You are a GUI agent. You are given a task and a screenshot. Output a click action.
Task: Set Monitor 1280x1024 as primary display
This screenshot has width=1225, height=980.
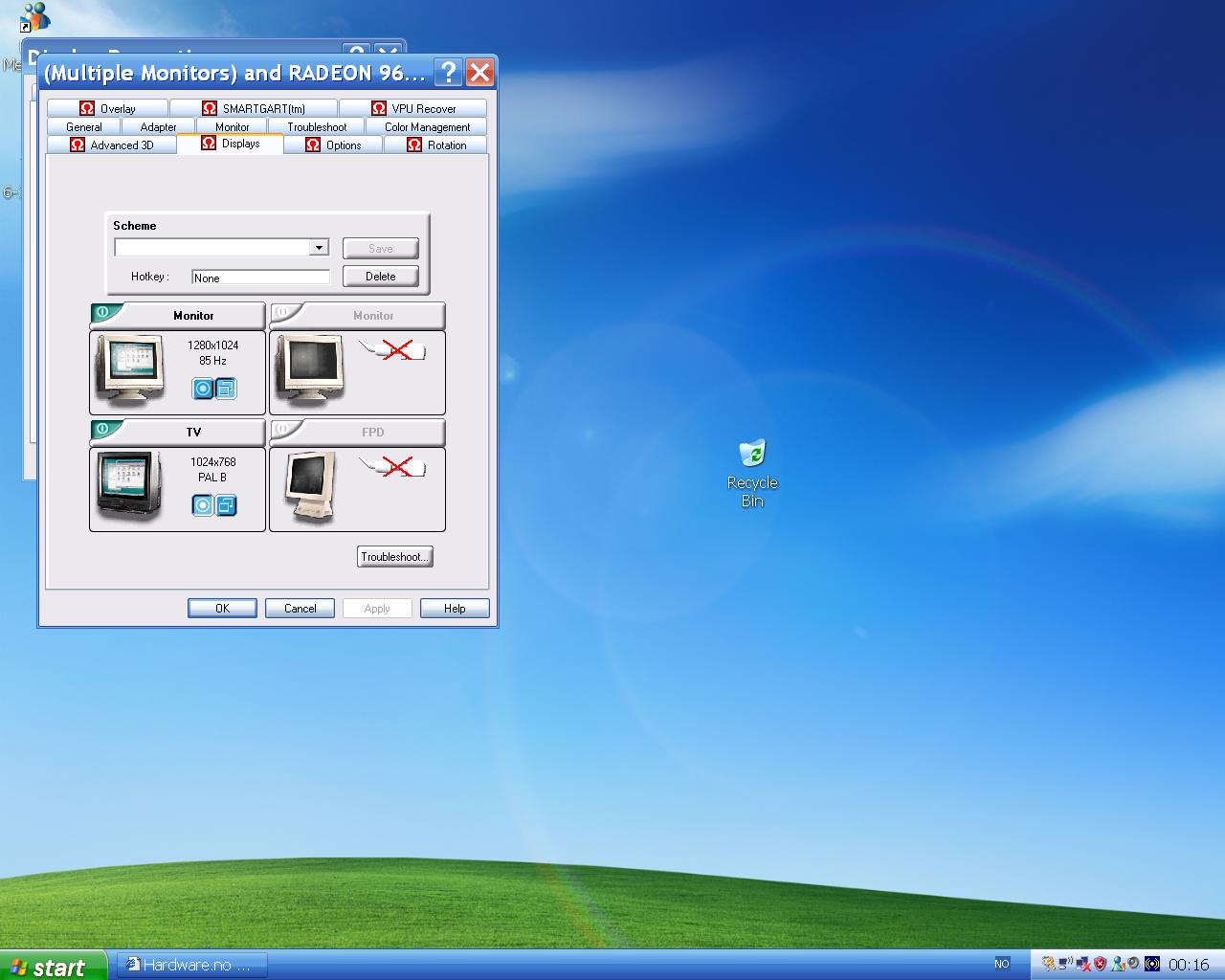[203, 389]
